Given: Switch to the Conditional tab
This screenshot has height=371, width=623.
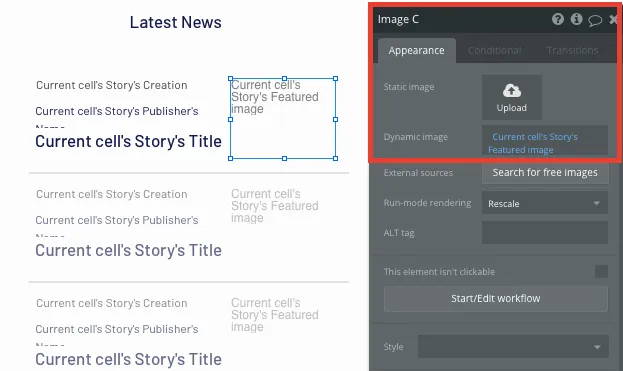Looking at the screenshot, I should (x=494, y=50).
